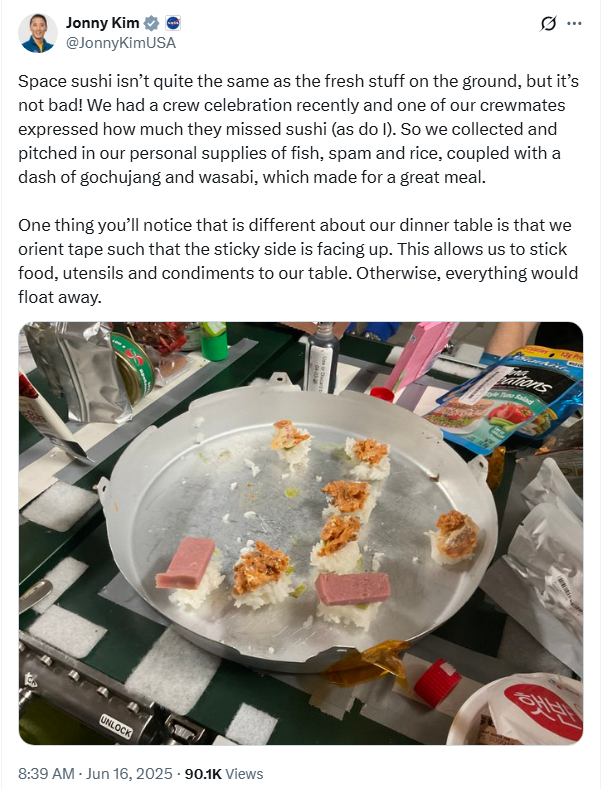Open the space sushi photo
The height and width of the screenshot is (789, 601).
tap(300, 533)
